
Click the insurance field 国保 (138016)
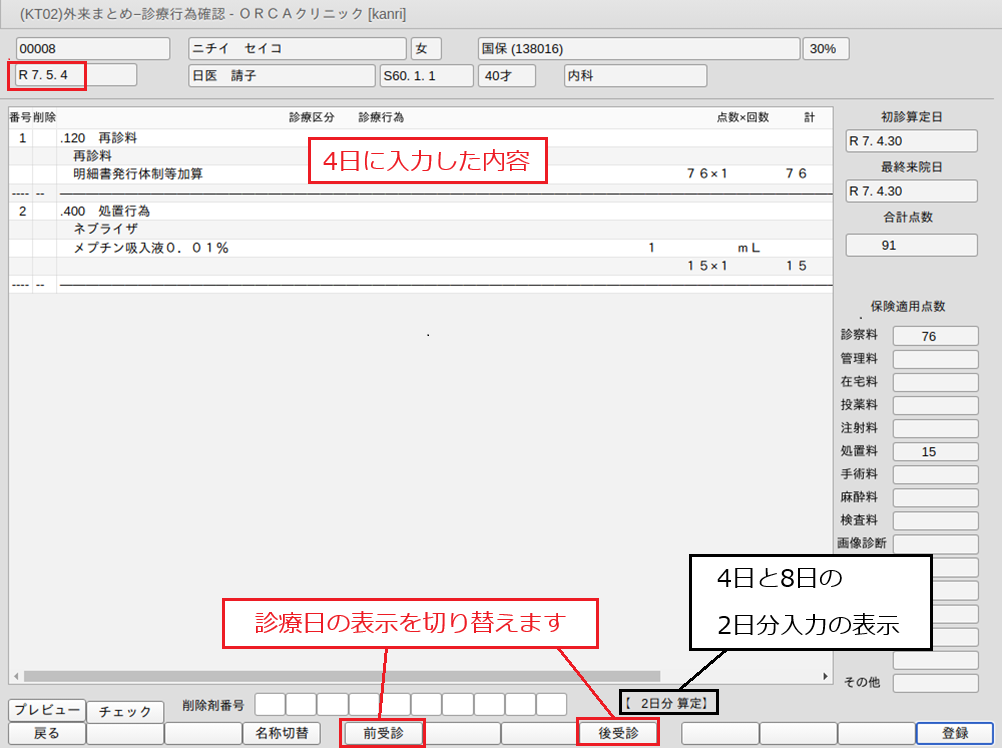tap(638, 49)
